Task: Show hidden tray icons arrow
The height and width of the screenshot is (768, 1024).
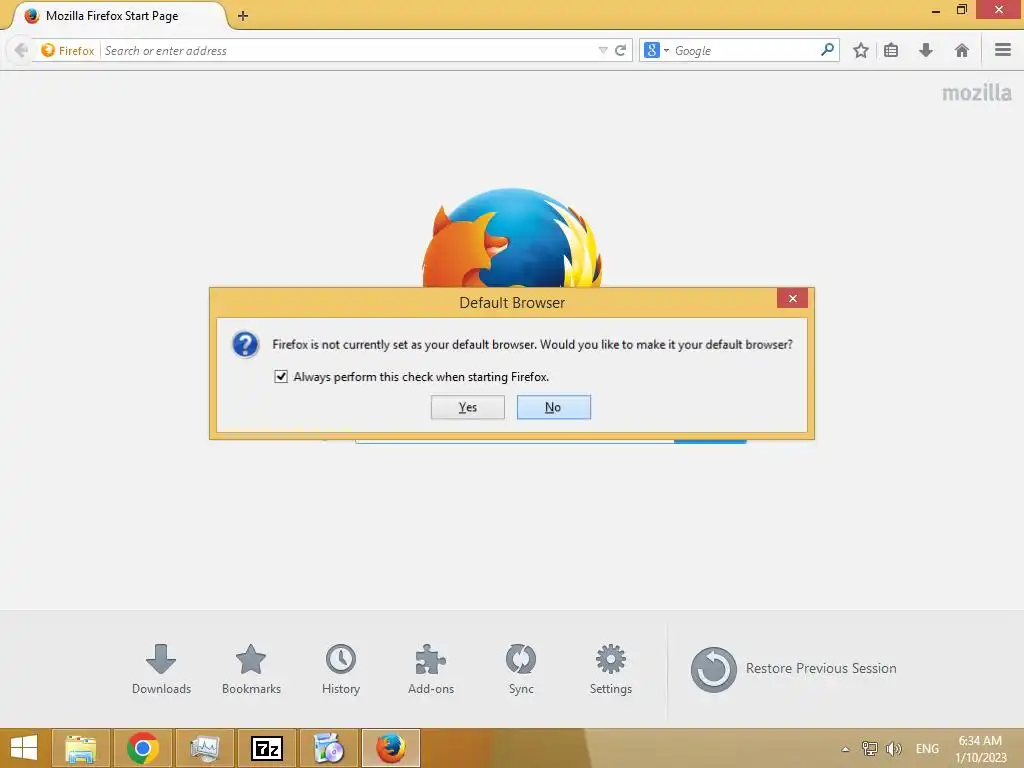Action: (x=845, y=749)
